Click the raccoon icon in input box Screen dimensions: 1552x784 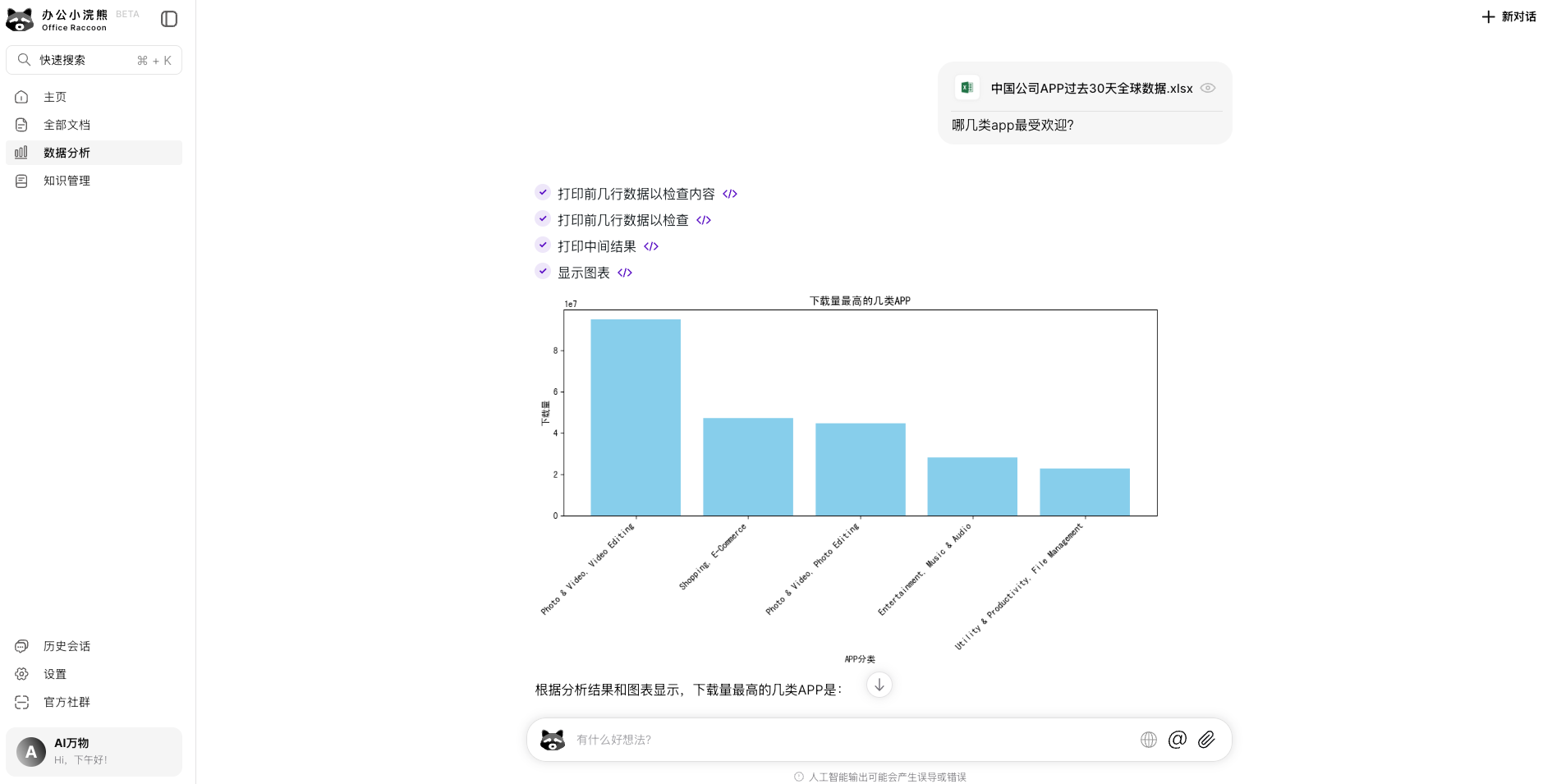tap(553, 740)
